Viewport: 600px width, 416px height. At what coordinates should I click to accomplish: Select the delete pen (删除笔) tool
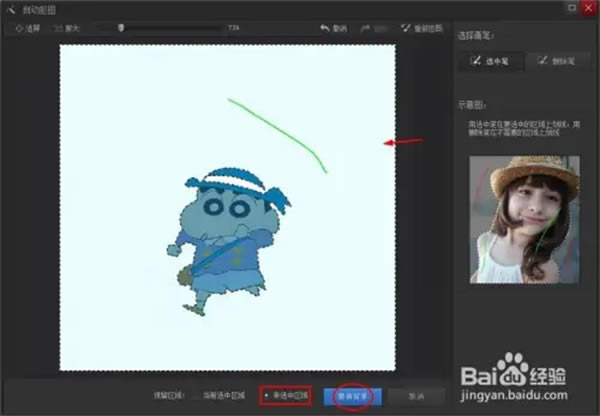557,60
